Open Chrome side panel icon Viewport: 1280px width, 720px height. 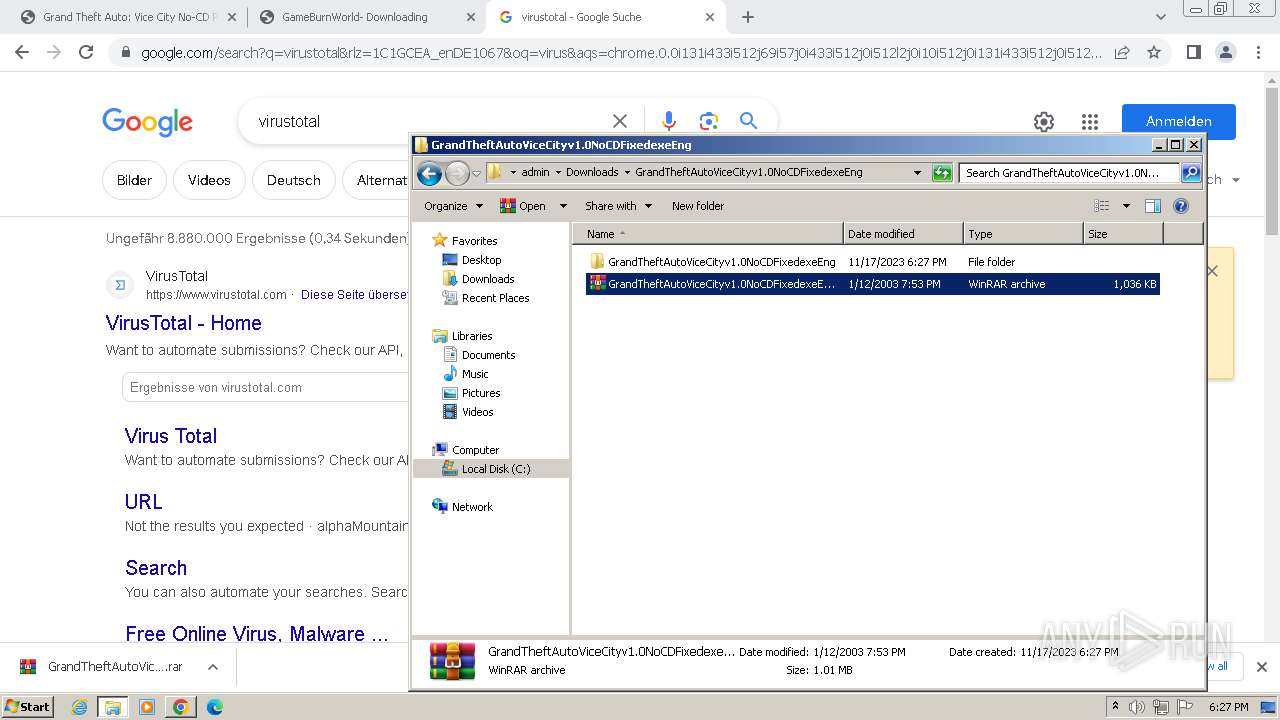[1193, 52]
